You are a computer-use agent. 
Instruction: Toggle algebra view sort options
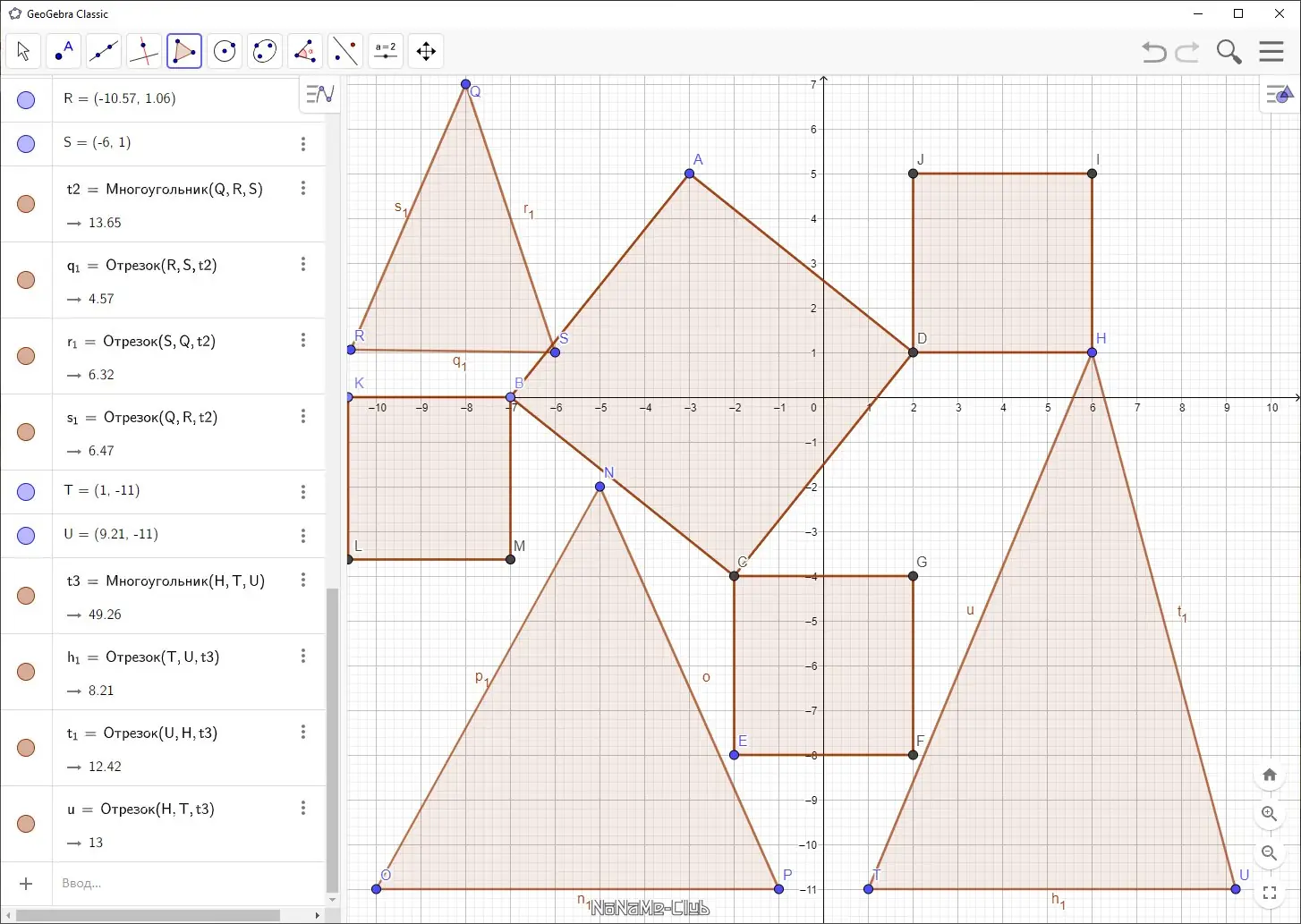coord(319,93)
